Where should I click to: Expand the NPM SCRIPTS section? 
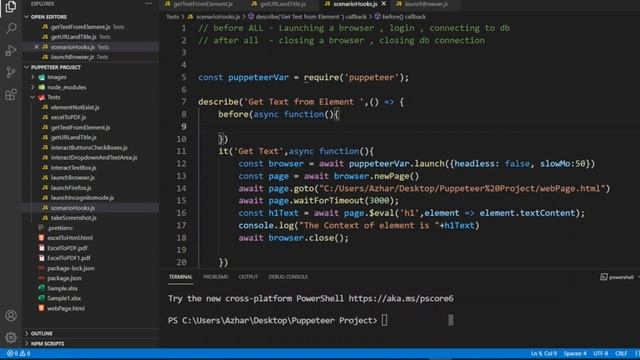tap(47, 344)
